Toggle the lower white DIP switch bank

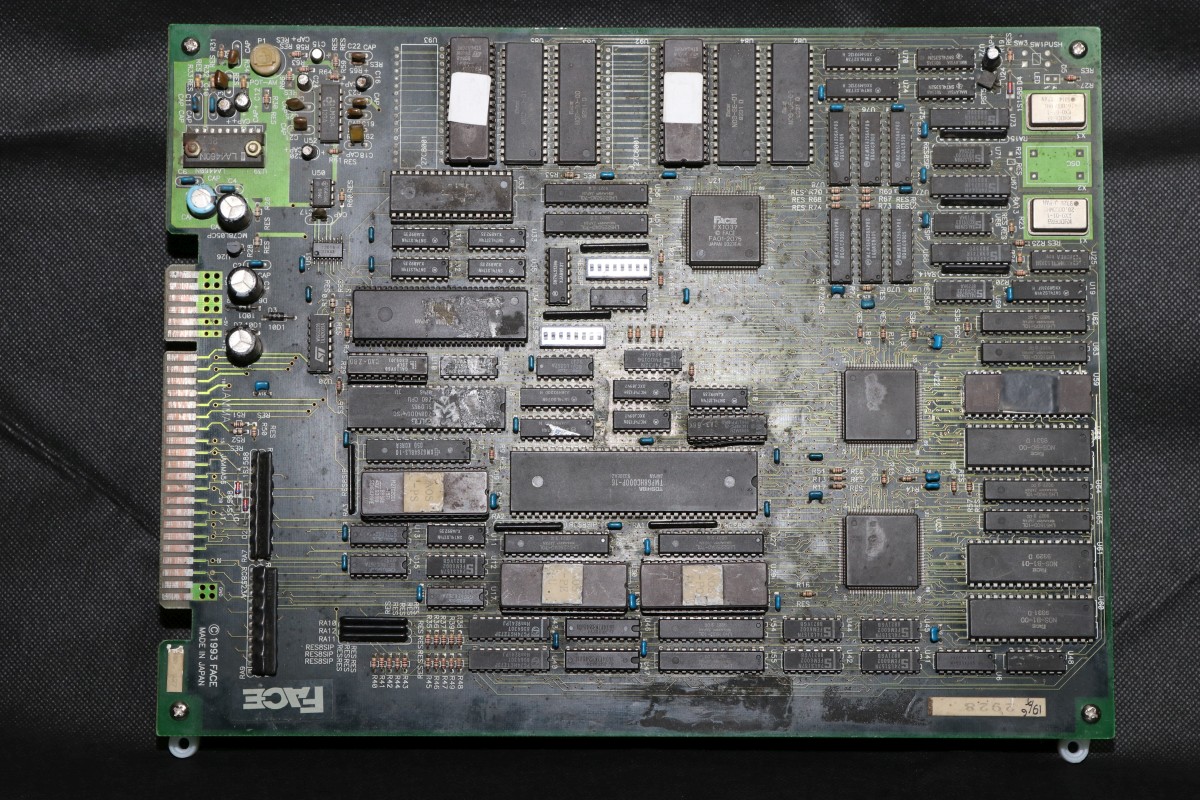point(573,335)
